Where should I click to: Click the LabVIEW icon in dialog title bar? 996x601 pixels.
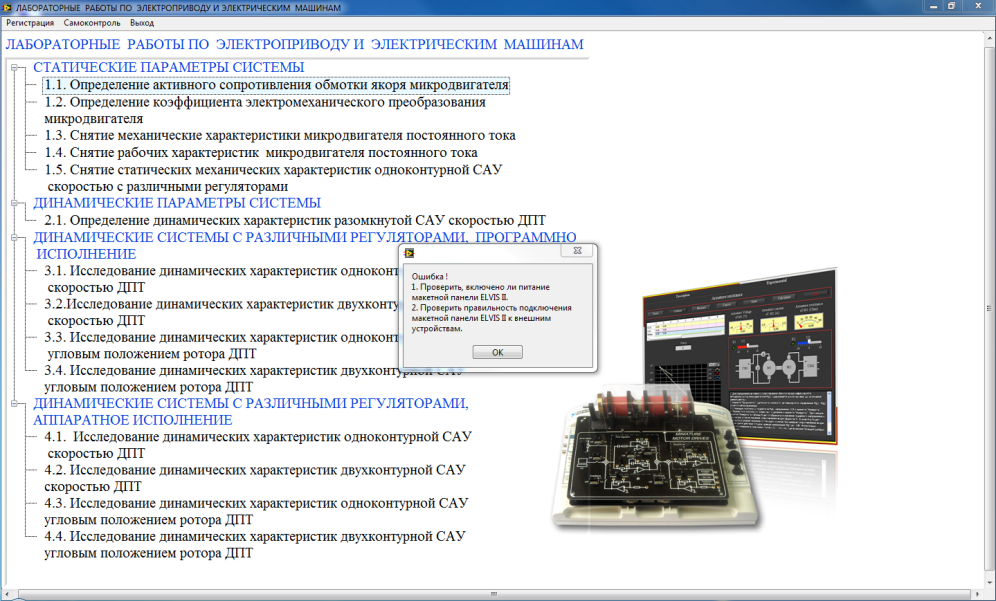pos(409,253)
